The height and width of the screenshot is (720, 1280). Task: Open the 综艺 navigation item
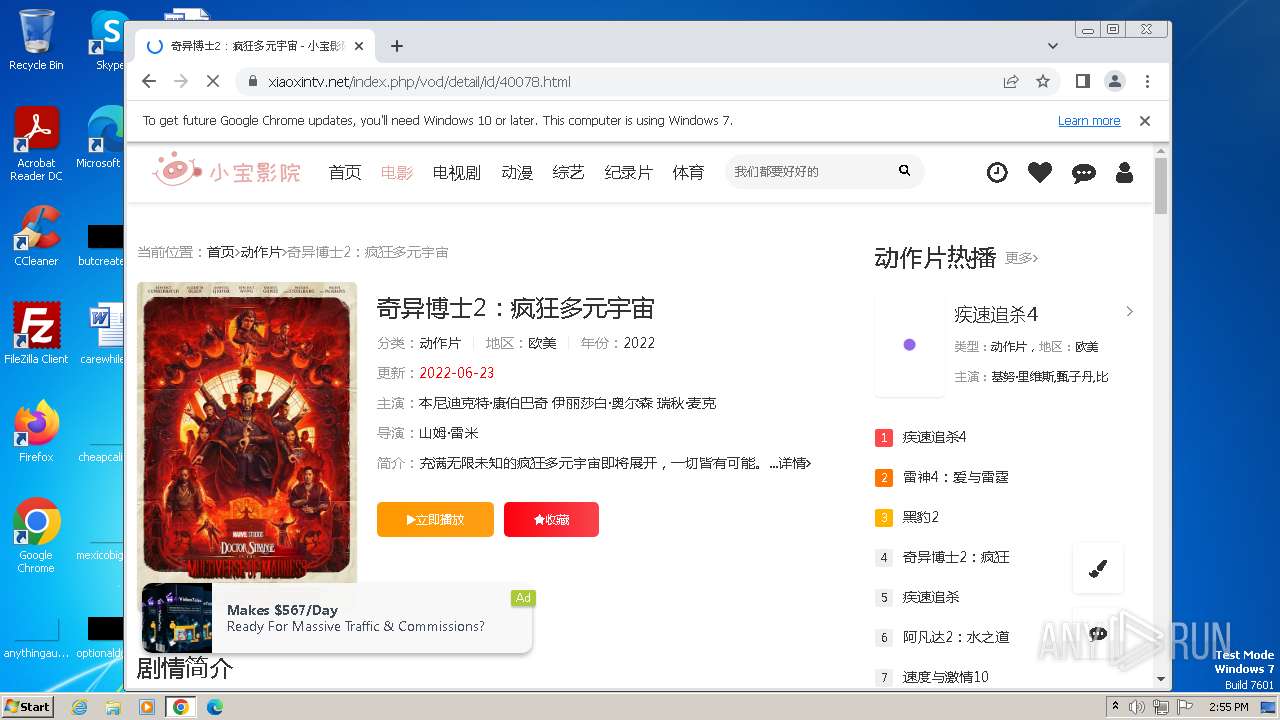[x=568, y=172]
